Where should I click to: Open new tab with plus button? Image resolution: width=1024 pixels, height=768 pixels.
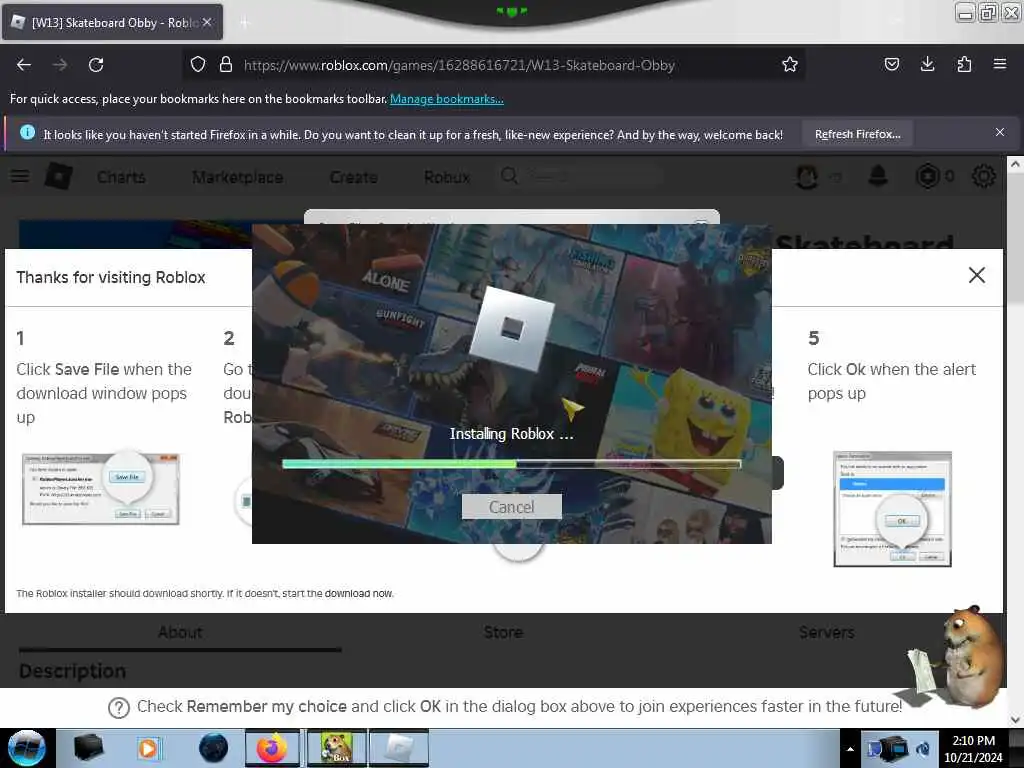(245, 23)
